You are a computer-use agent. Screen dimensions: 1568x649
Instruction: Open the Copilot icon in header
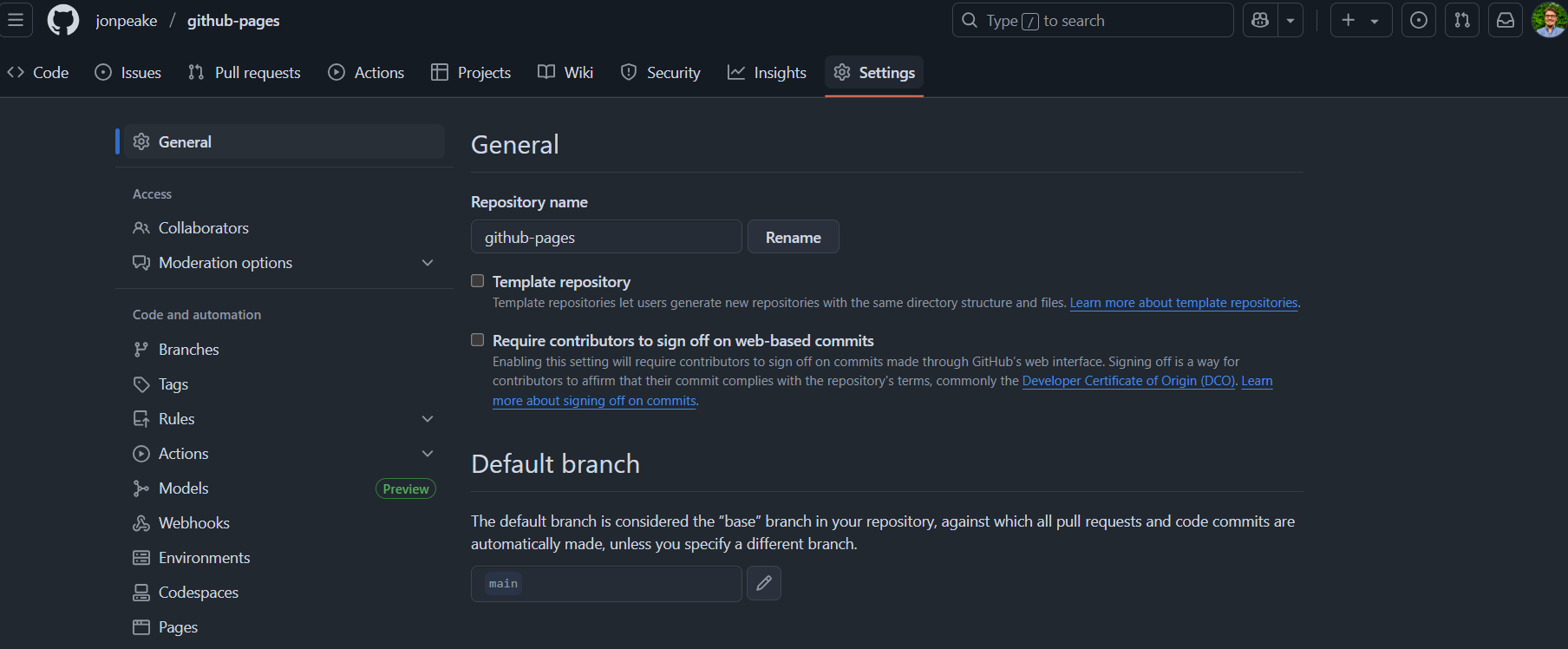(1260, 20)
